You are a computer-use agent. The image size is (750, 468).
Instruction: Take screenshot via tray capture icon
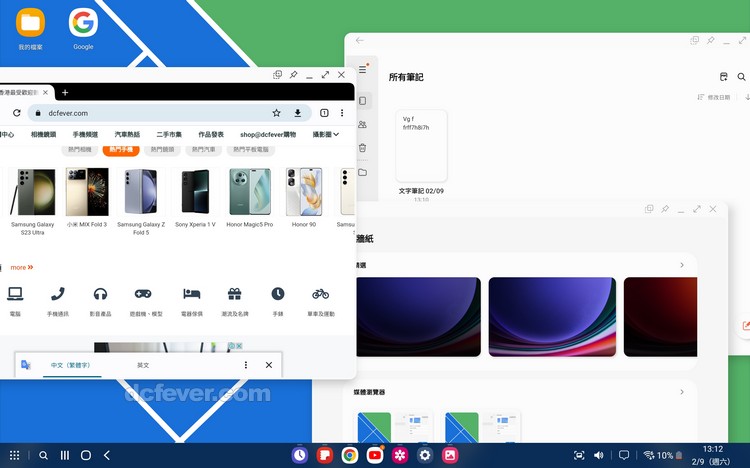pyautogui.click(x=579, y=455)
